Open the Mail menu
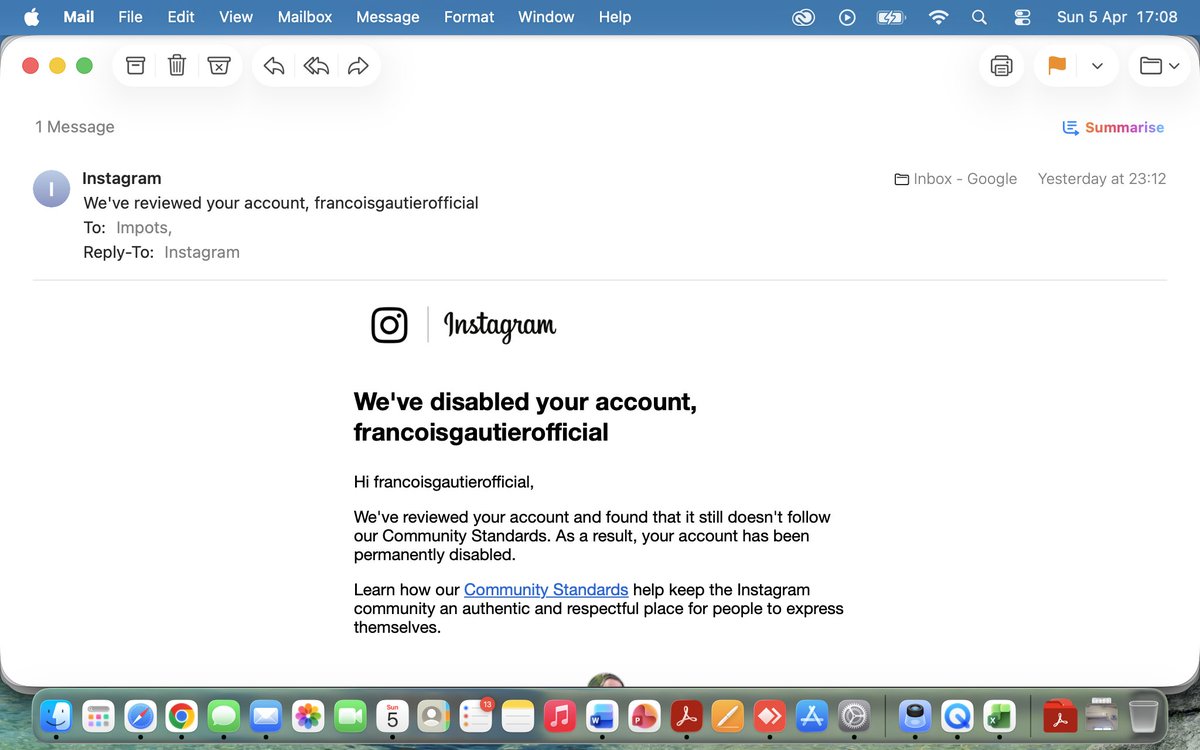This screenshot has width=1200, height=750. [x=79, y=17]
